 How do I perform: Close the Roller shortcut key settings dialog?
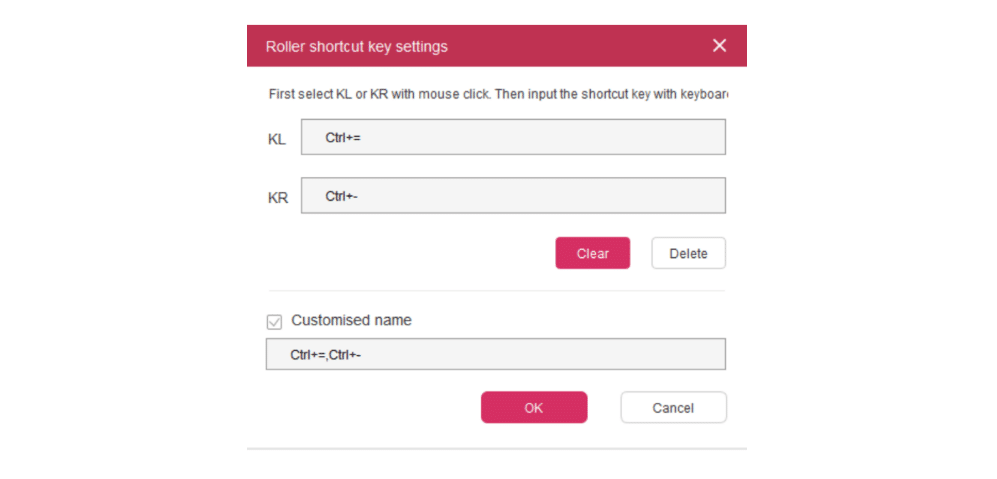pyautogui.click(x=719, y=45)
